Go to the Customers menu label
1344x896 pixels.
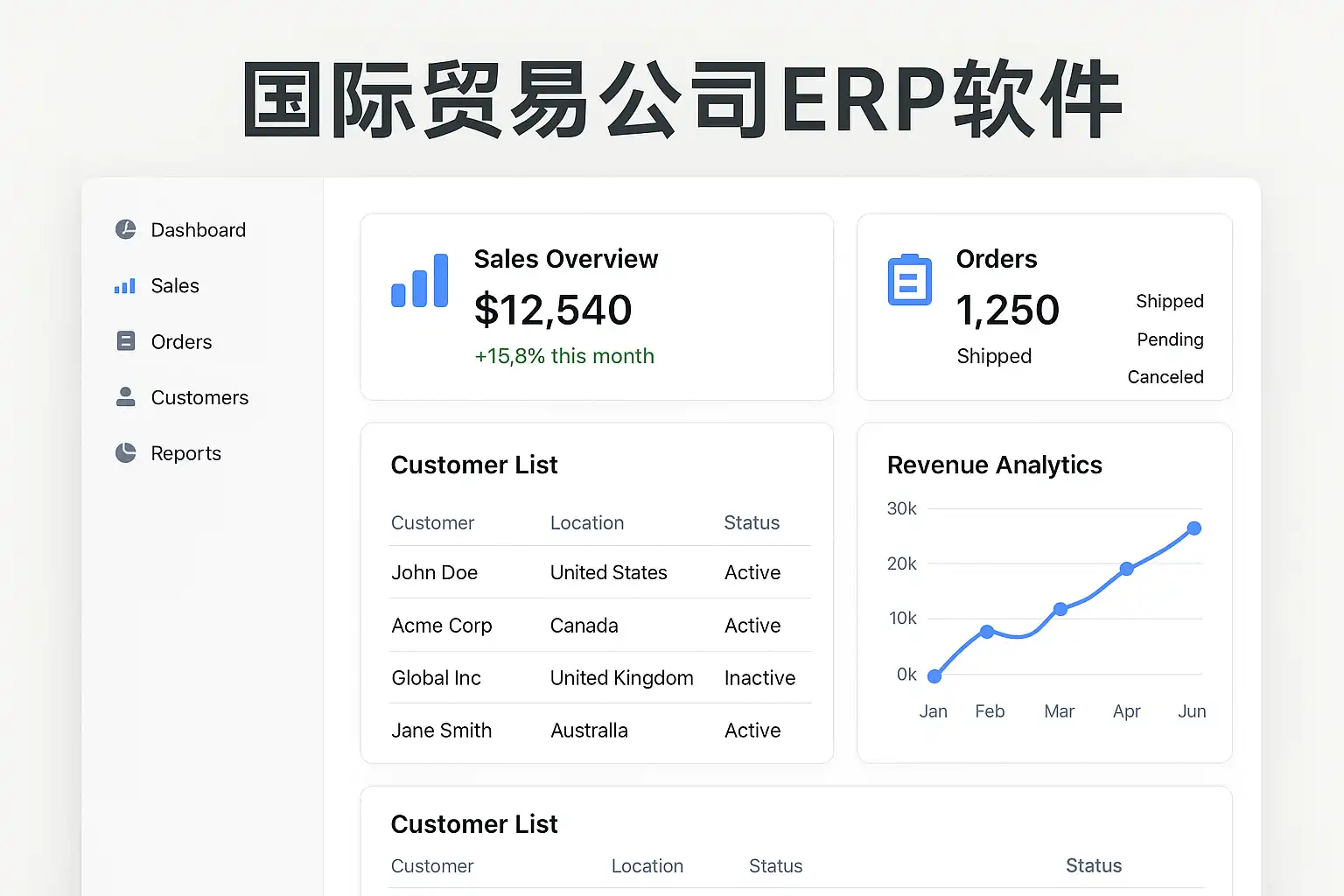pos(199,398)
